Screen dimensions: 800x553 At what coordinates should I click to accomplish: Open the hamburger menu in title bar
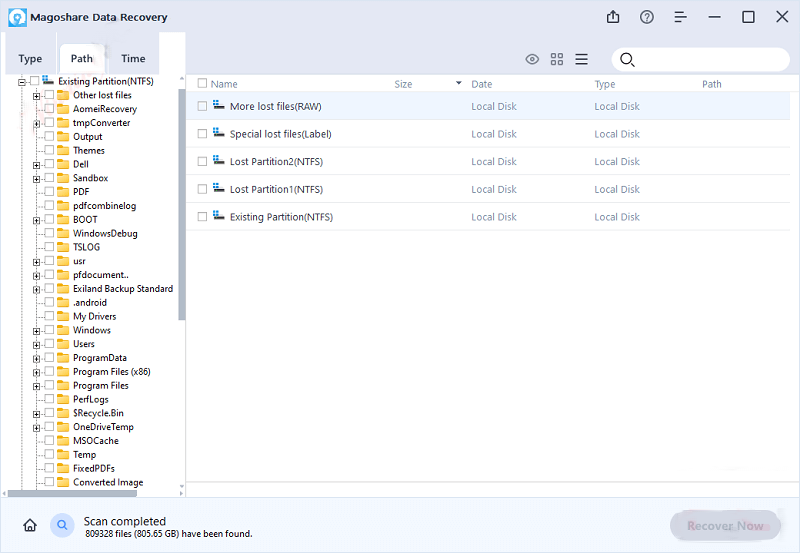[680, 17]
